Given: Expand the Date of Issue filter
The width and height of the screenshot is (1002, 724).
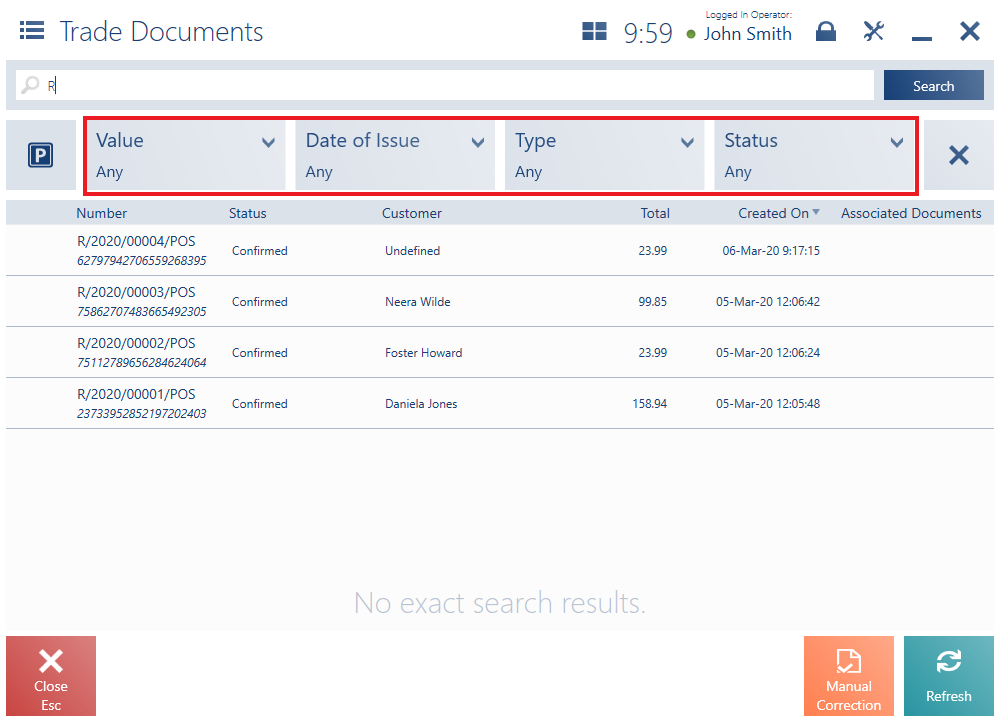Looking at the screenshot, I should pos(395,155).
